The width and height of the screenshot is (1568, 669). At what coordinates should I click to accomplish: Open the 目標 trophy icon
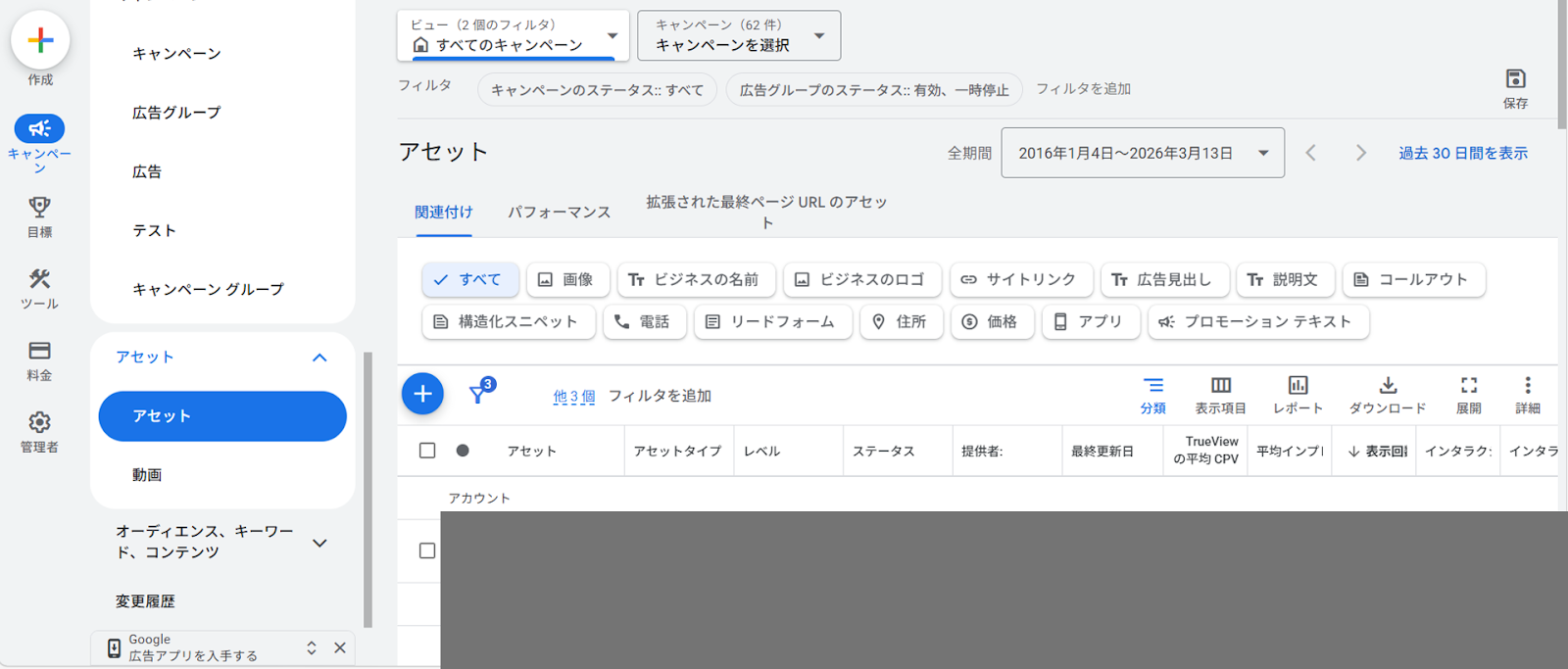[39, 207]
